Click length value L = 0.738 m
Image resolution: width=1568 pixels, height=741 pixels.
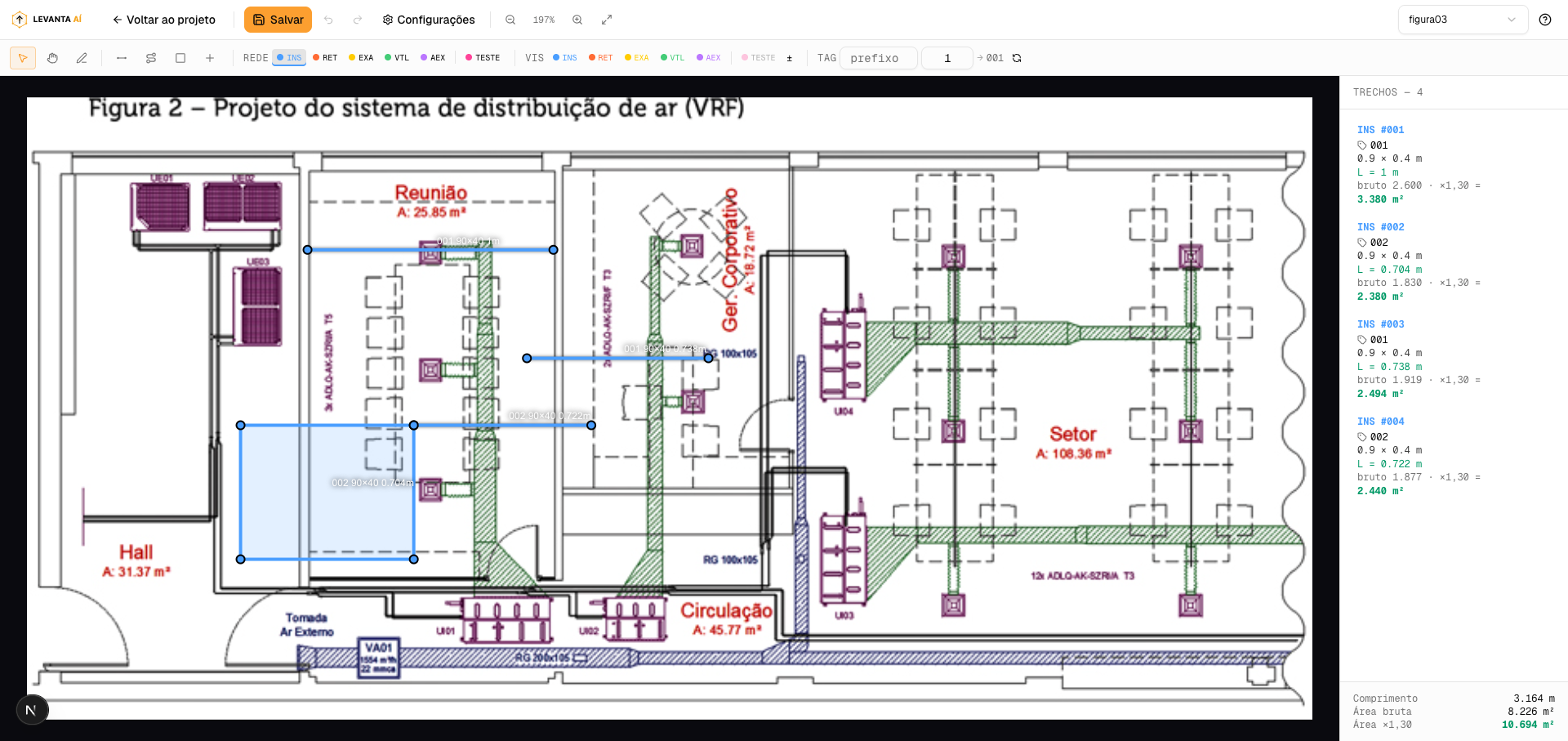[1389, 367]
